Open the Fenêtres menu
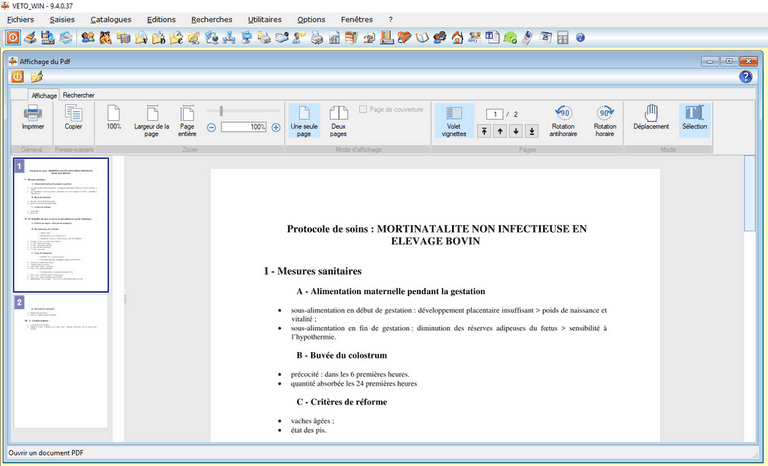The image size is (768, 466). 357,20
